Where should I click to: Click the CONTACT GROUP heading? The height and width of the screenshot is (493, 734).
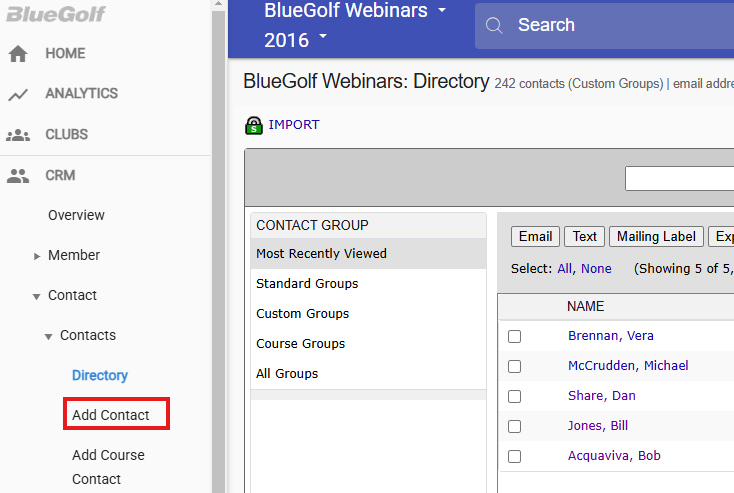tap(312, 226)
